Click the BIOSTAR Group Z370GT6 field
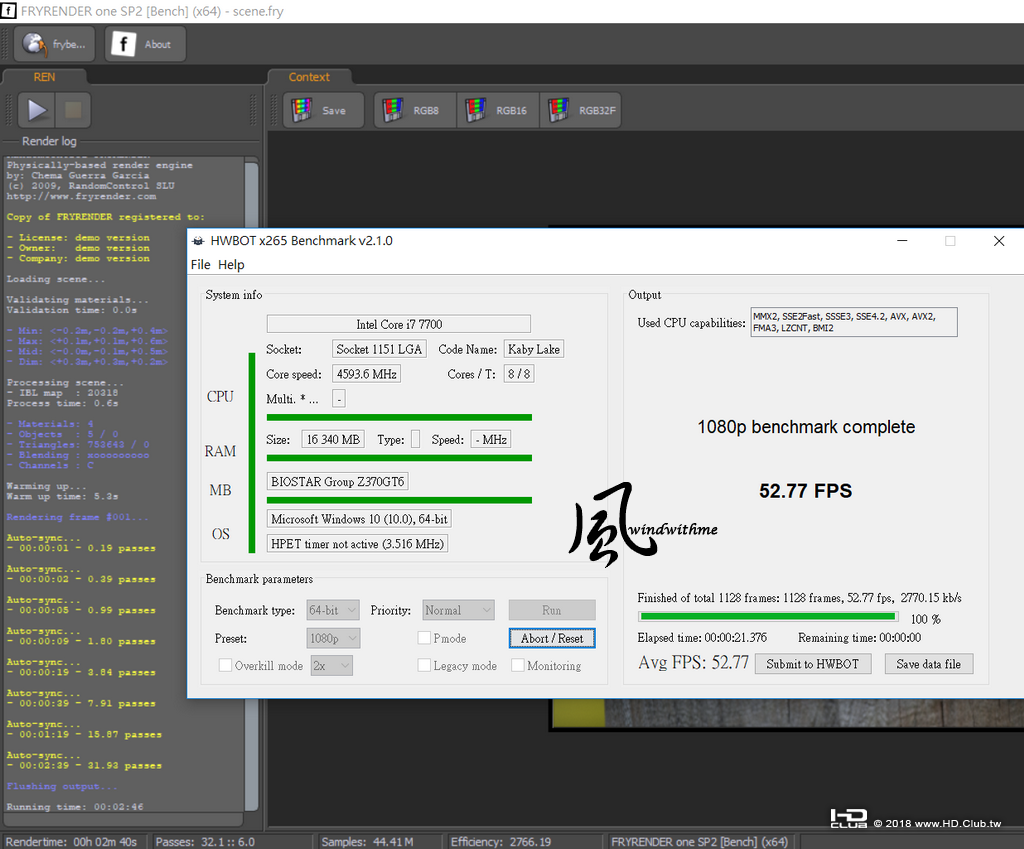This screenshot has height=849, width=1024. (338, 481)
